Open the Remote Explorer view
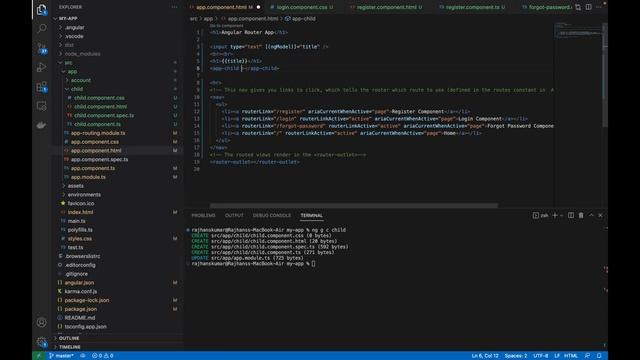The height and width of the screenshot is (360, 640). [x=42, y=106]
